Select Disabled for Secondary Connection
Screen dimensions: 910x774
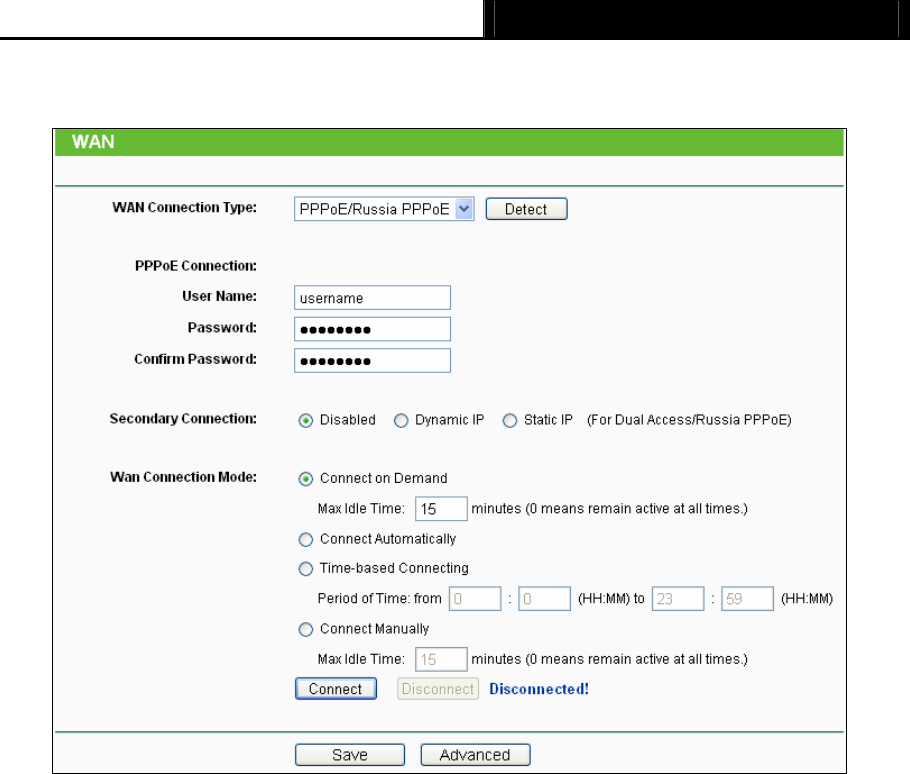pyautogui.click(x=306, y=421)
